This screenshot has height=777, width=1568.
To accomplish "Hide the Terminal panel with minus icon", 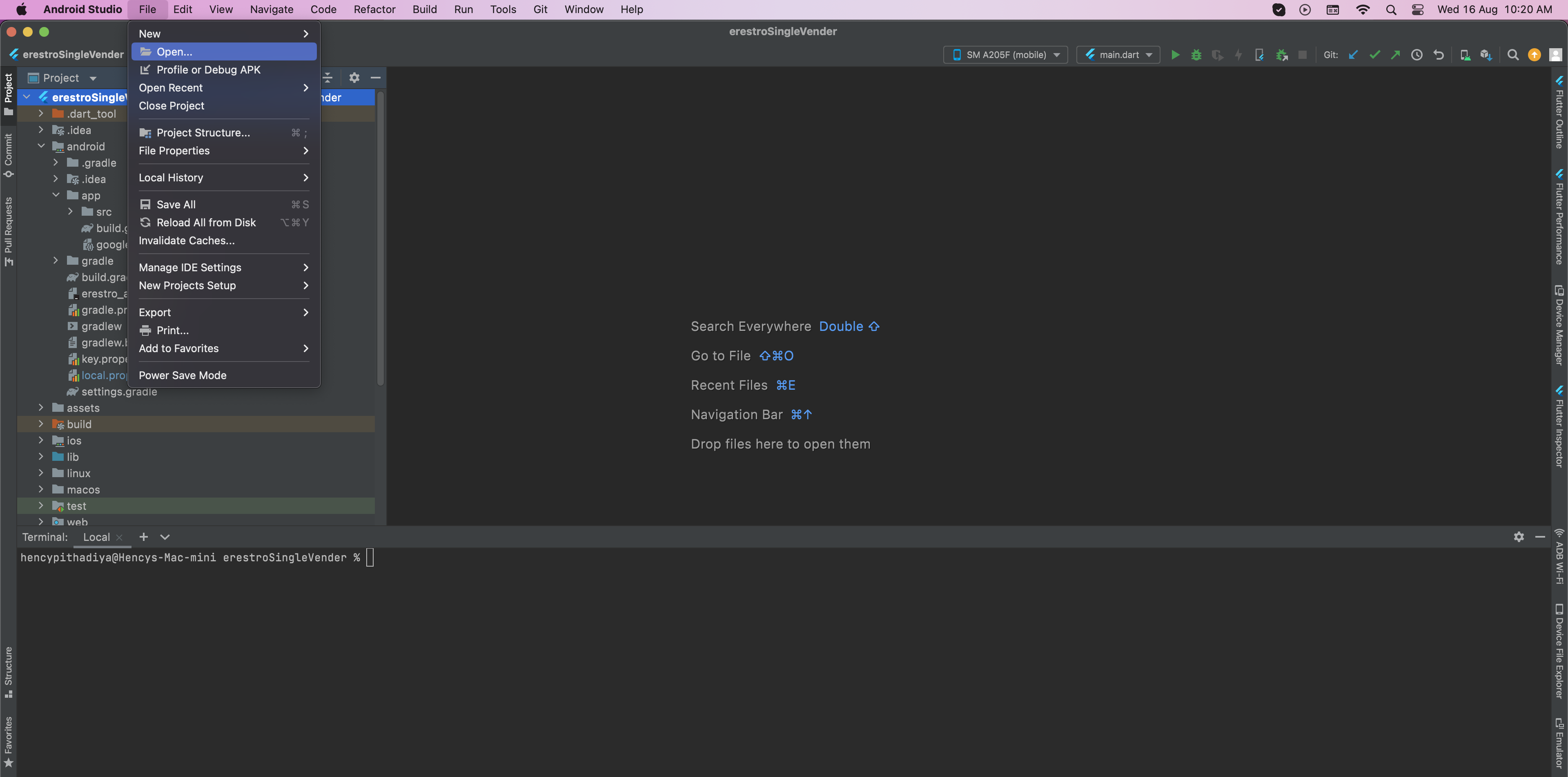I will 1540,536.
